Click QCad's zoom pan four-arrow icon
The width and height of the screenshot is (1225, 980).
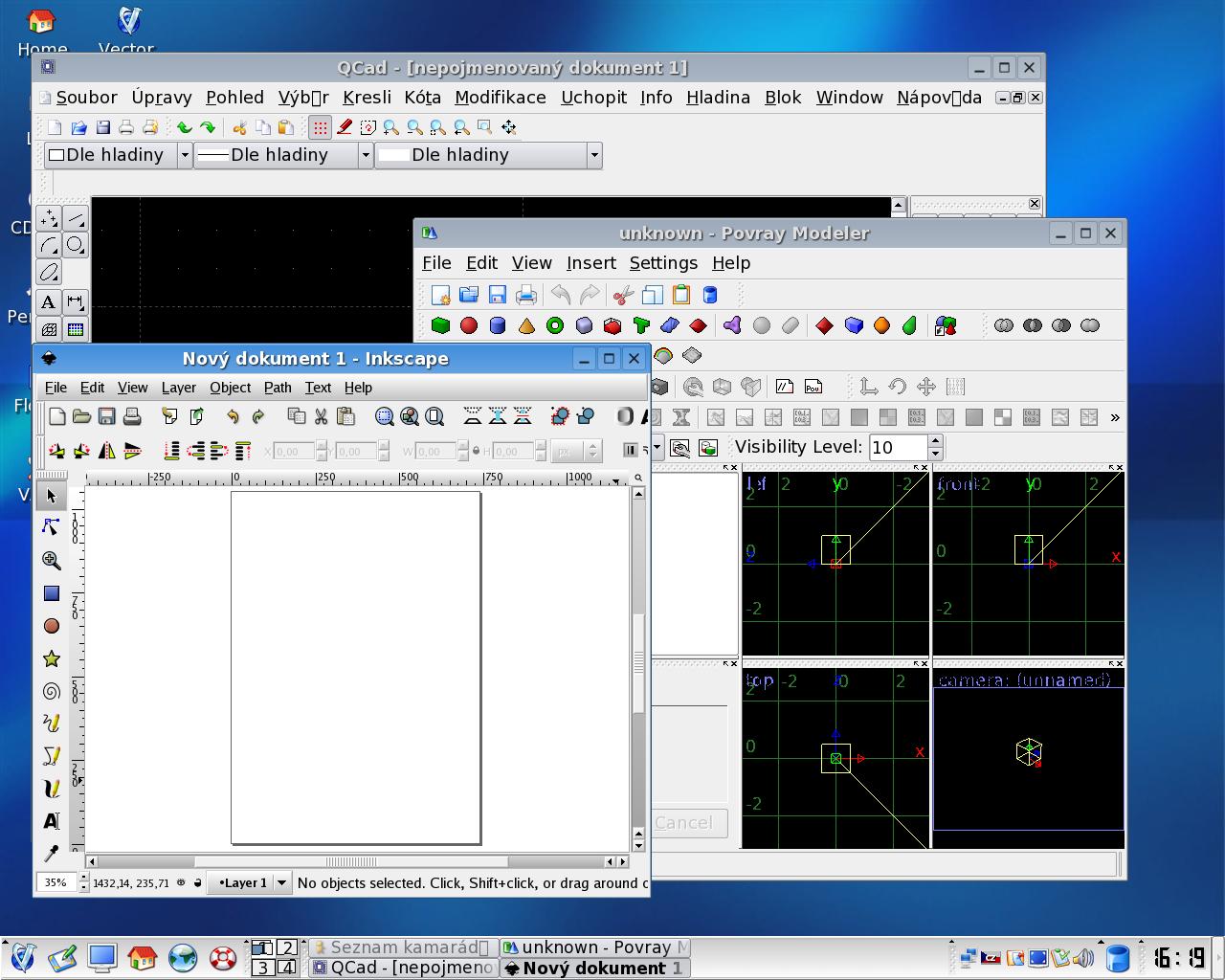tap(509, 127)
